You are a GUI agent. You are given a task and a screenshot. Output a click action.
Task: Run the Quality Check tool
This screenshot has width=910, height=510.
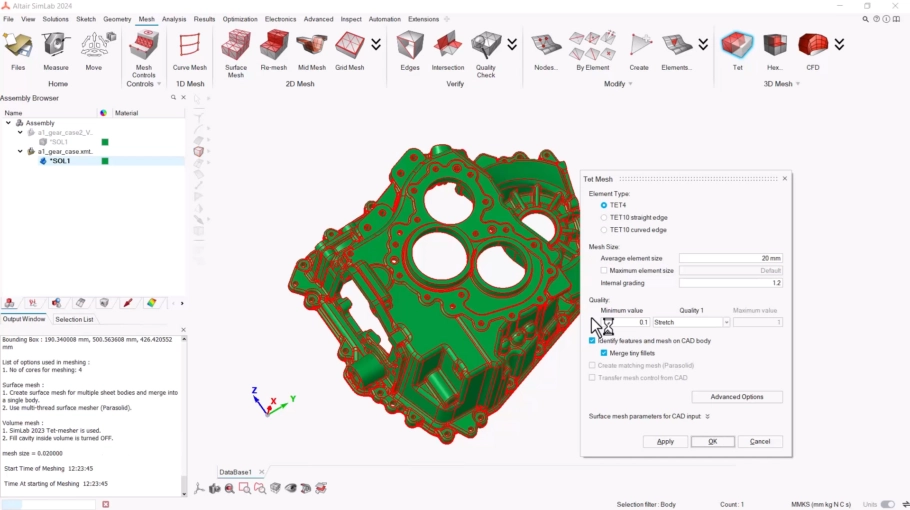(x=486, y=53)
